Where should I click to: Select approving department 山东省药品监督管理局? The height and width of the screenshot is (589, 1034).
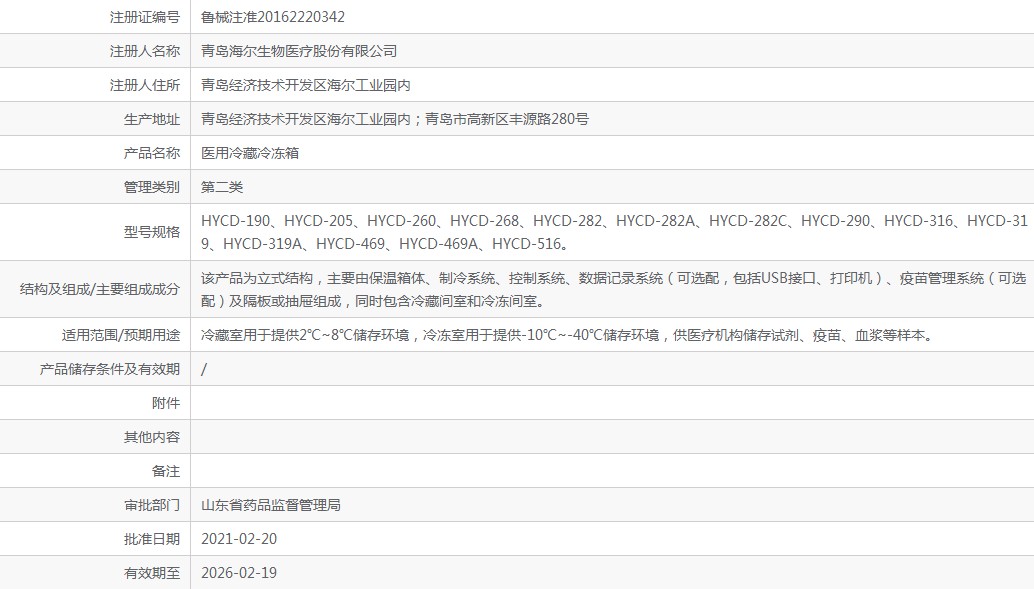pos(271,505)
